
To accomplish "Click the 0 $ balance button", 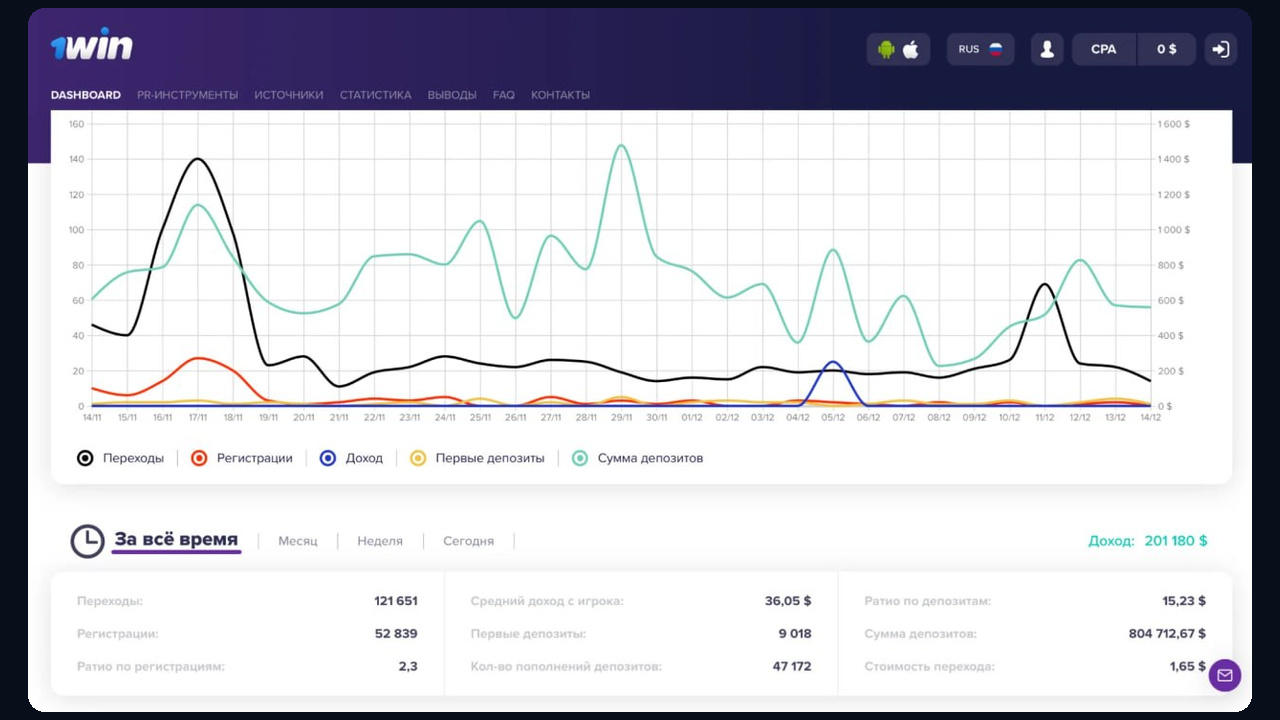I will (x=1167, y=49).
